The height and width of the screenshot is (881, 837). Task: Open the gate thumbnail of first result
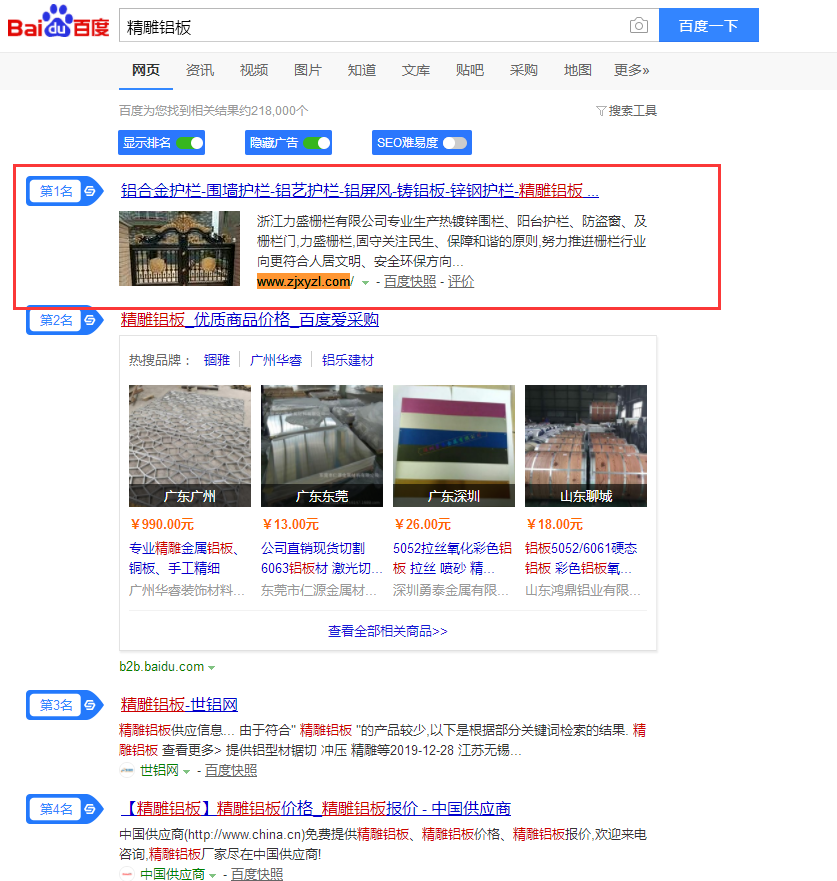179,248
